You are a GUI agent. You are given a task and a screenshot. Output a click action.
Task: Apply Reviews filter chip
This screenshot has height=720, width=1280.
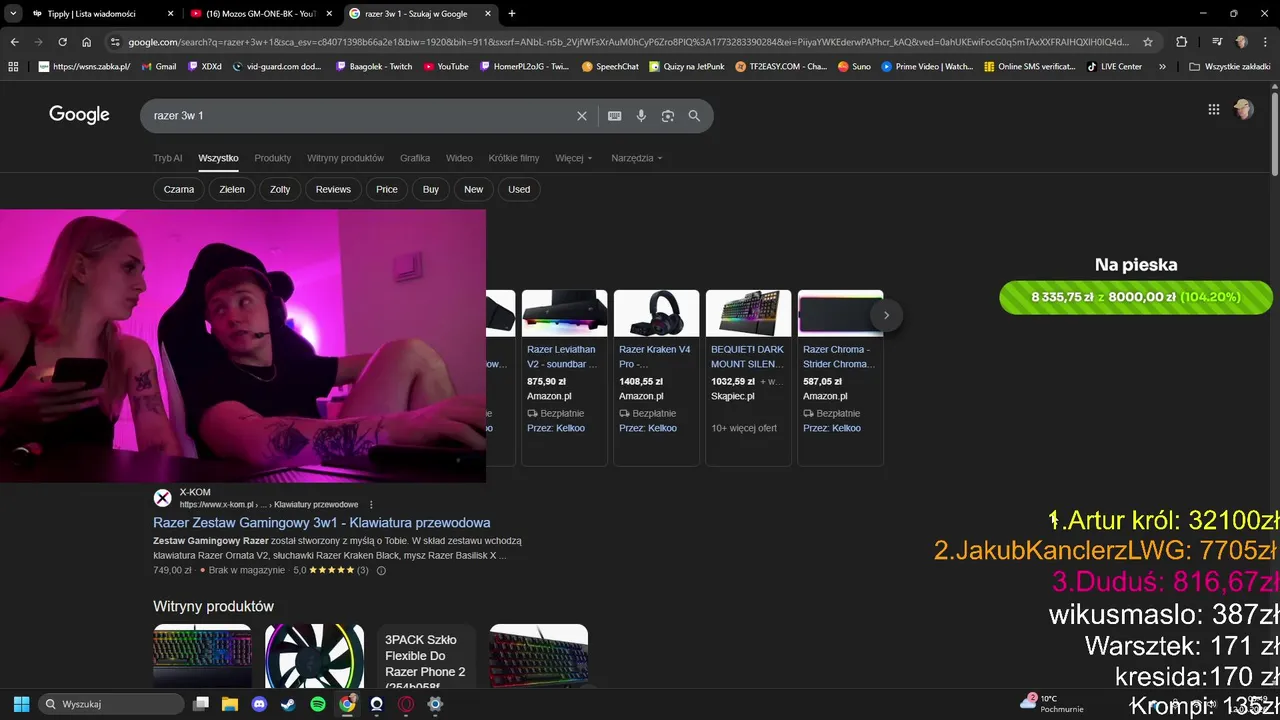(x=333, y=189)
